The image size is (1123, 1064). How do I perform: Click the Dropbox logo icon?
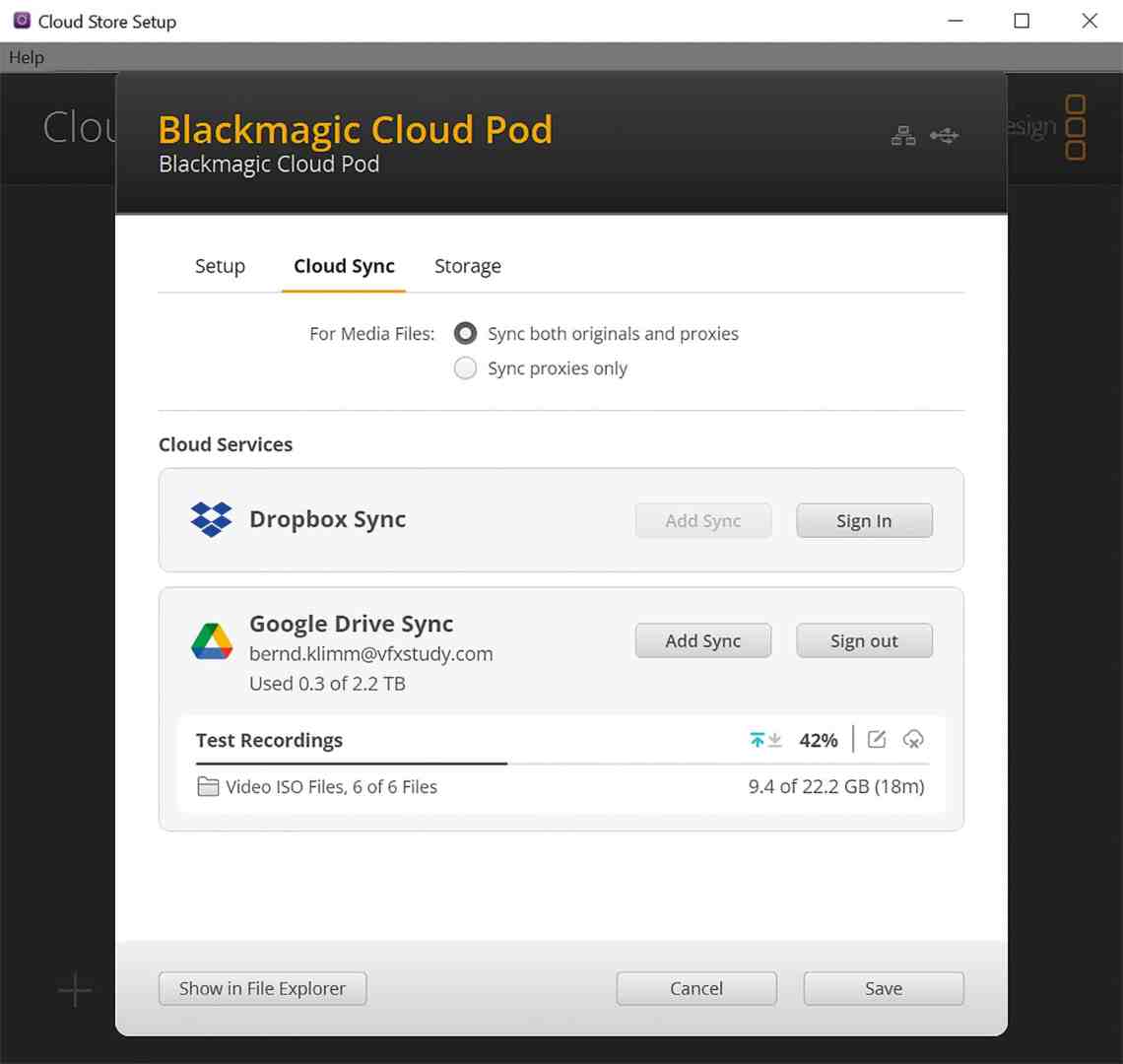click(210, 519)
